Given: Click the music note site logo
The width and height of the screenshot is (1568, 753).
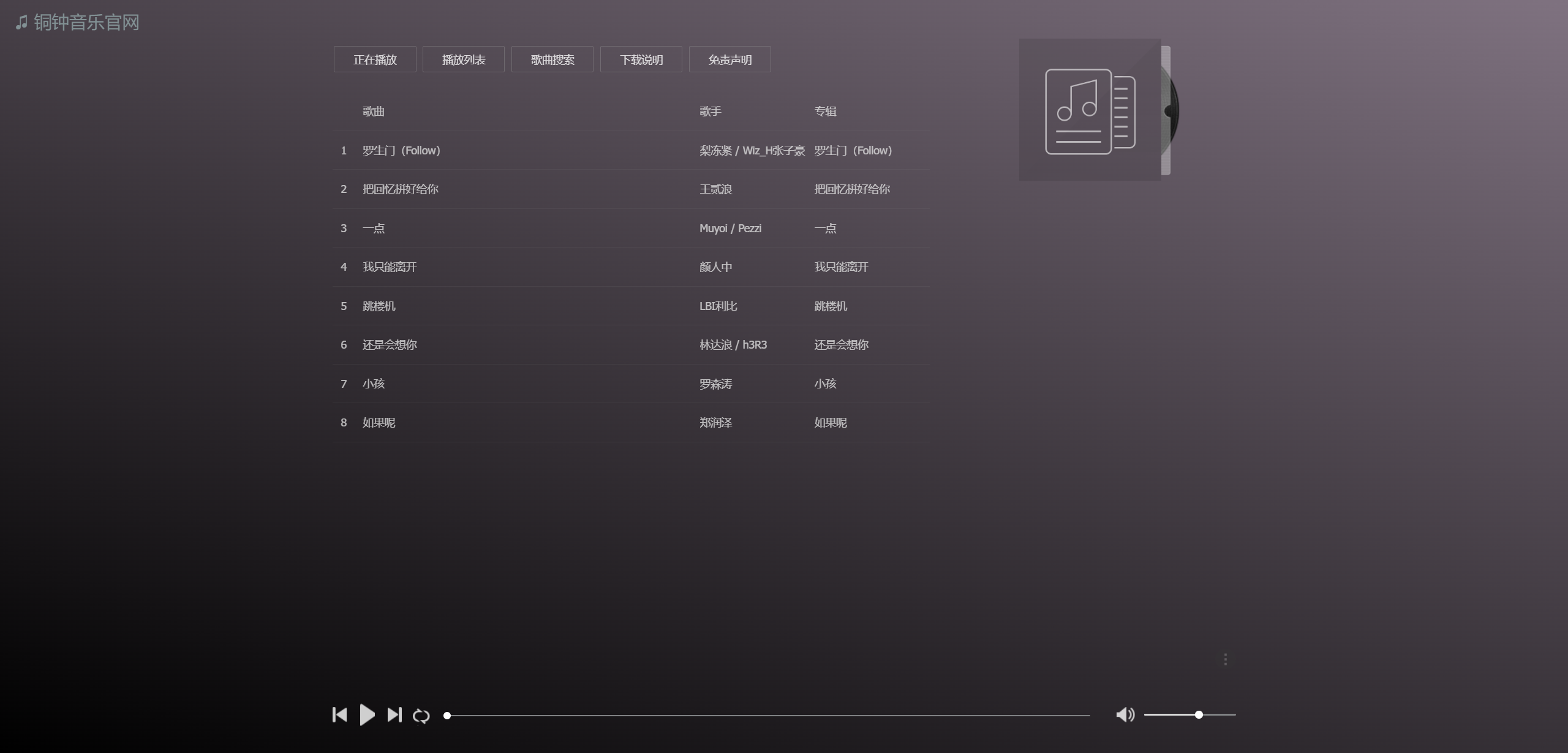Looking at the screenshot, I should click(21, 23).
